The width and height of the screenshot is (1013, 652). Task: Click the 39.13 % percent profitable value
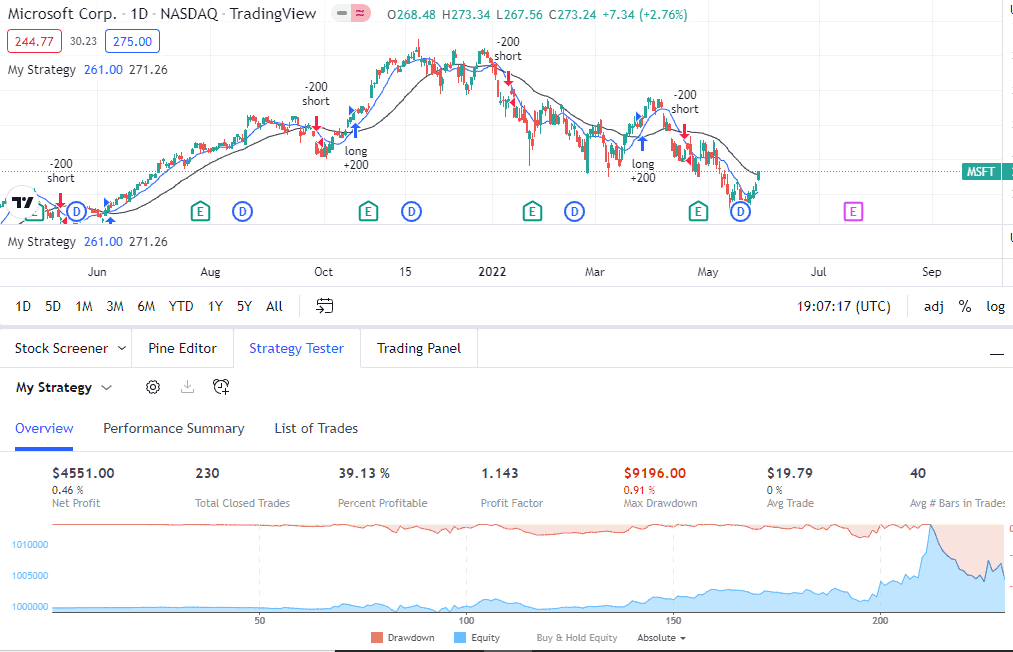pyautogui.click(x=364, y=473)
